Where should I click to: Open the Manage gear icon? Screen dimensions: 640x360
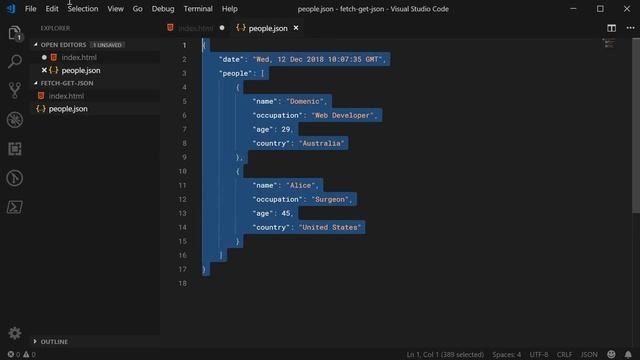point(15,333)
